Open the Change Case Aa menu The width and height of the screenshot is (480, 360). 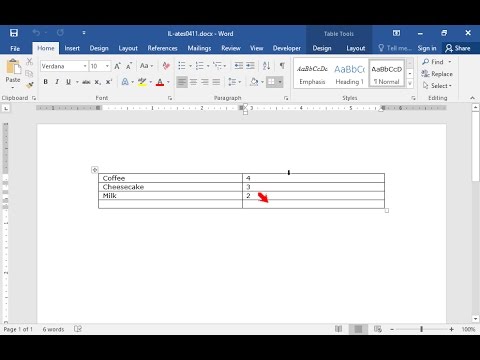(x=146, y=66)
